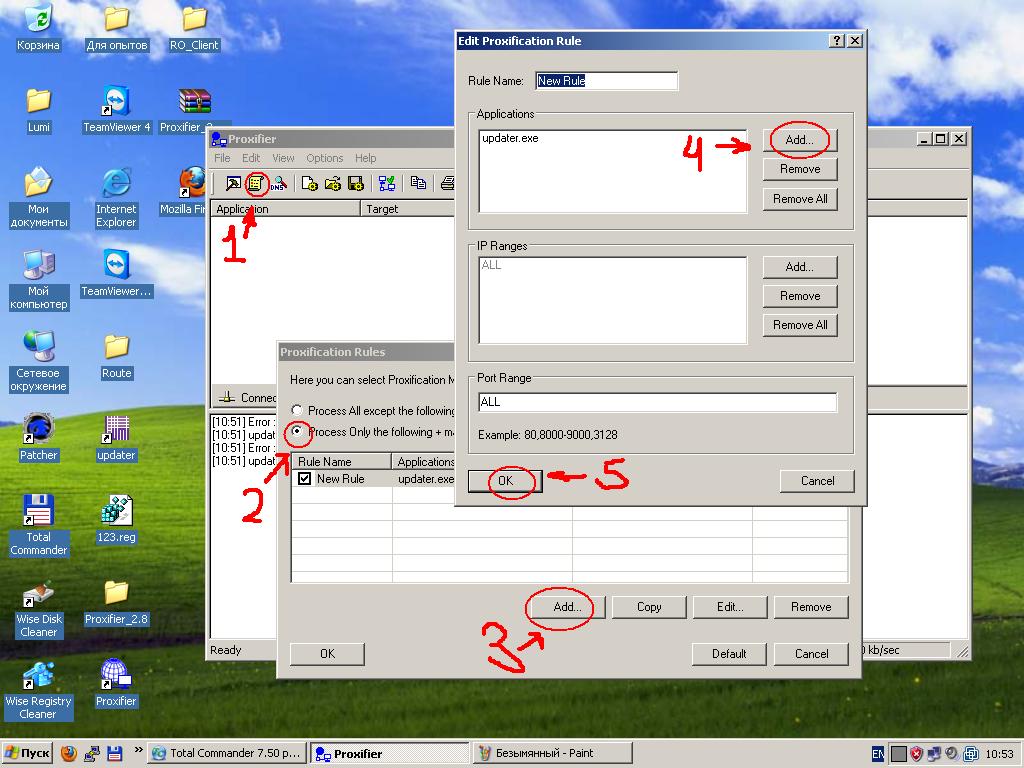Screen dimensions: 1024x768
Task: Switch to Total Commander in the taskbar
Action: (x=226, y=753)
